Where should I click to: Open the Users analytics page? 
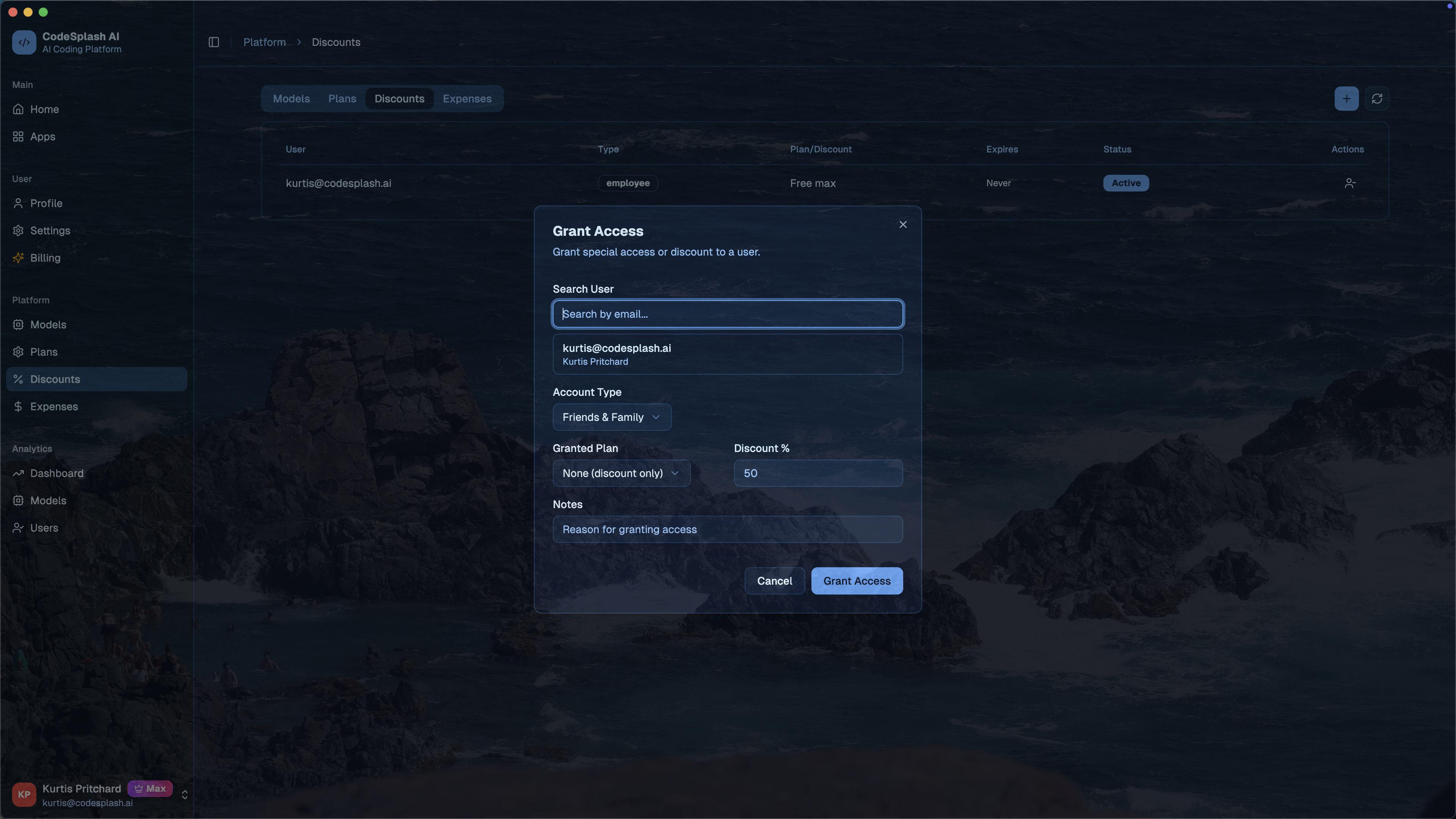pyautogui.click(x=44, y=528)
